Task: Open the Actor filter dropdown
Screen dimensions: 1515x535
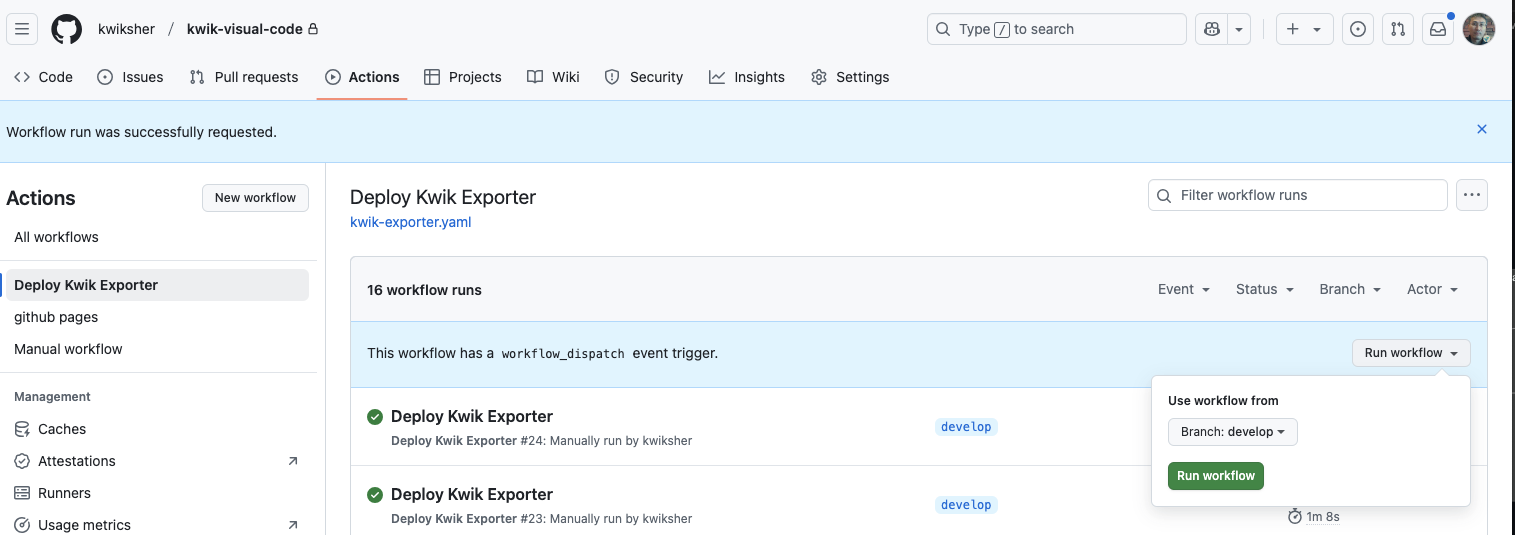Action: 1432,289
